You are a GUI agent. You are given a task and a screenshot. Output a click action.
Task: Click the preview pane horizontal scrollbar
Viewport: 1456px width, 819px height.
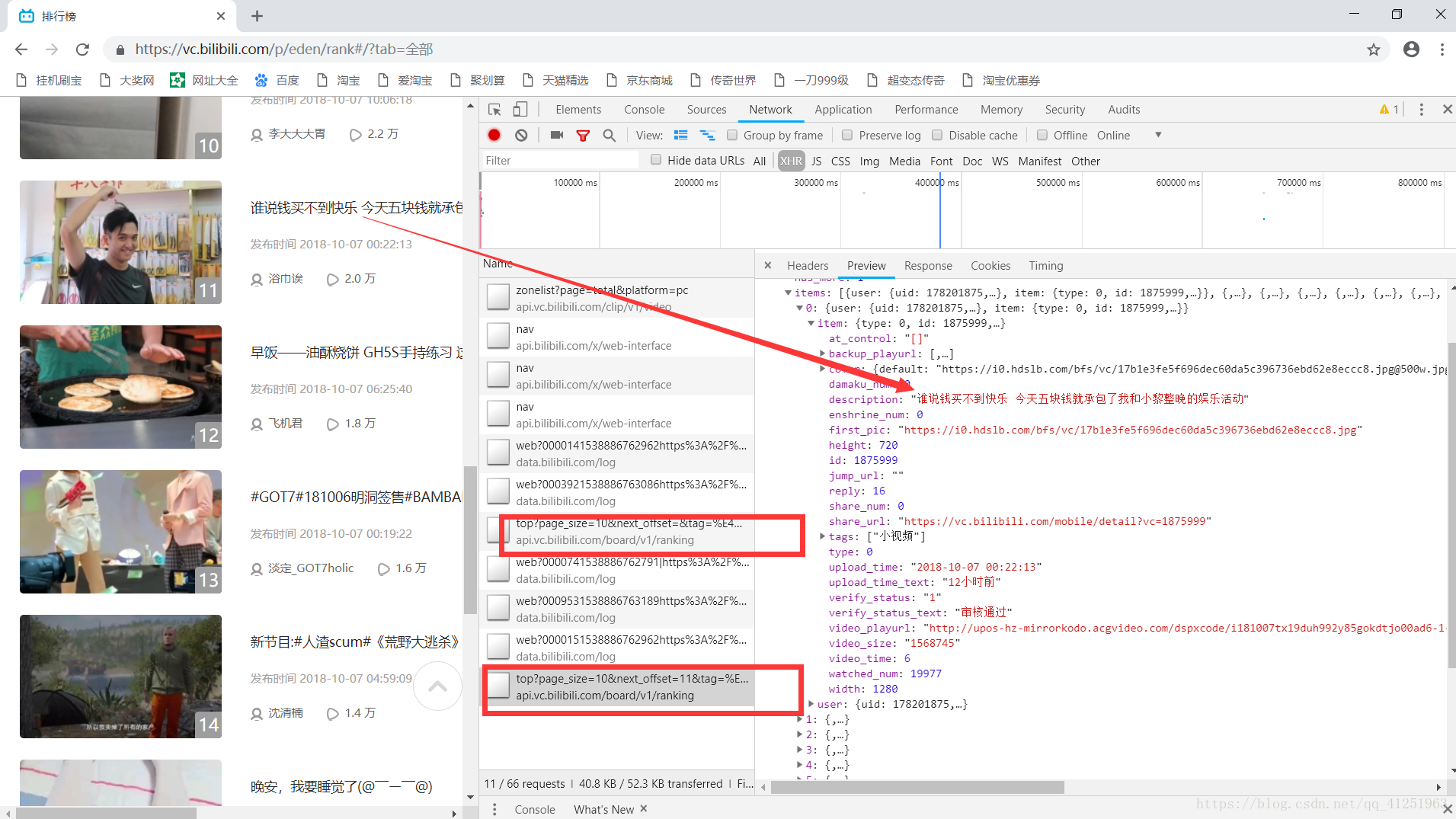[x=917, y=787]
